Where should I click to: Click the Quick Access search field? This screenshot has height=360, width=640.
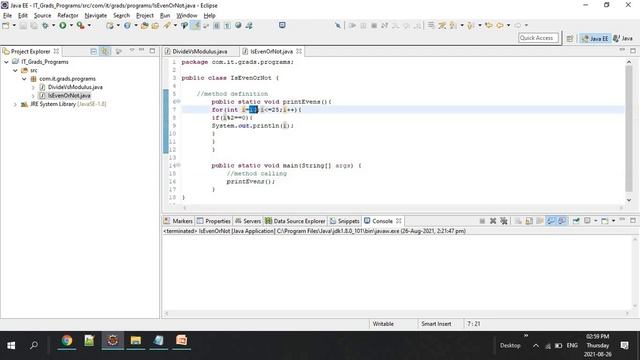tap(539, 38)
